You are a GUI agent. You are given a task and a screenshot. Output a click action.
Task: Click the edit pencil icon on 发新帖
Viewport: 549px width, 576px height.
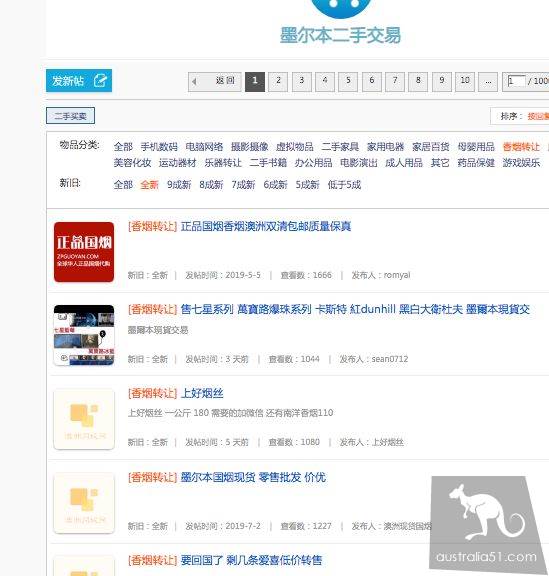tap(100, 80)
